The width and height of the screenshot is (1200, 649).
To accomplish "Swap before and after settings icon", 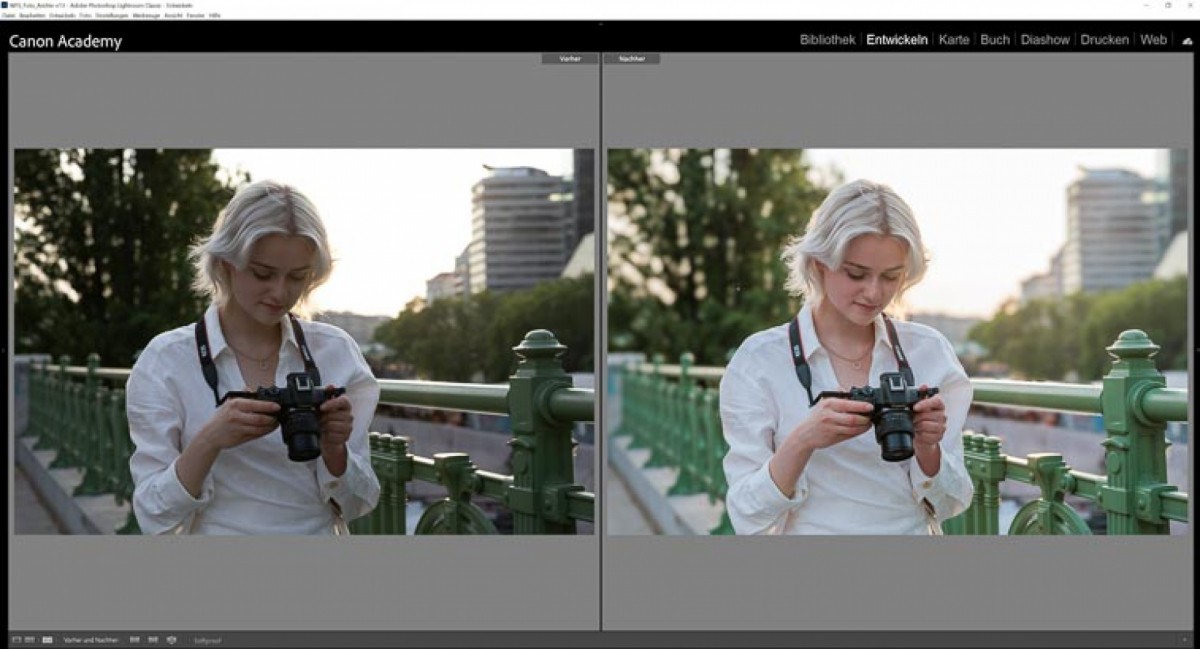I will point(171,639).
